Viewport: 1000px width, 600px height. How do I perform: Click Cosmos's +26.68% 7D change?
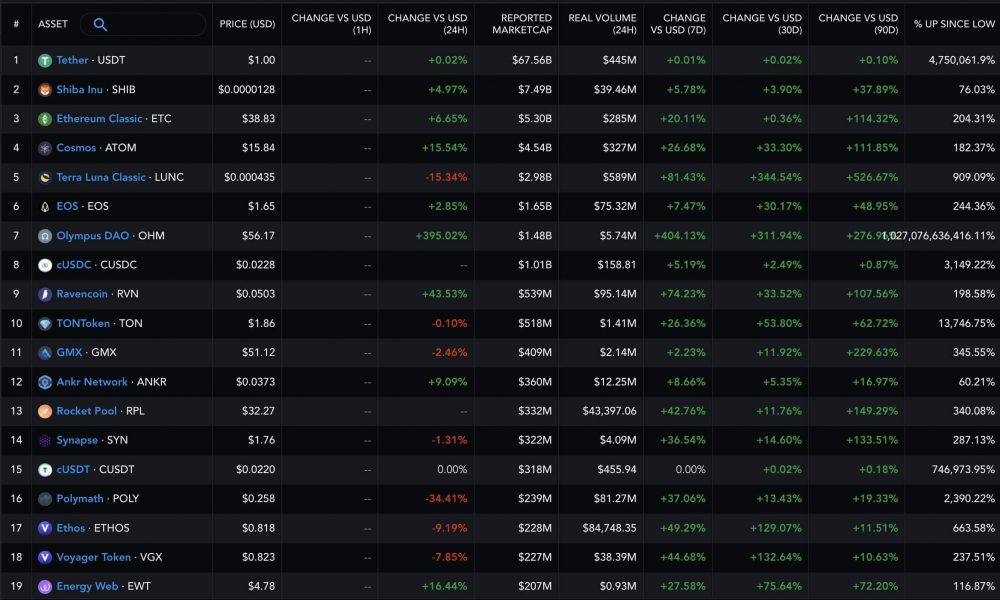coord(683,148)
